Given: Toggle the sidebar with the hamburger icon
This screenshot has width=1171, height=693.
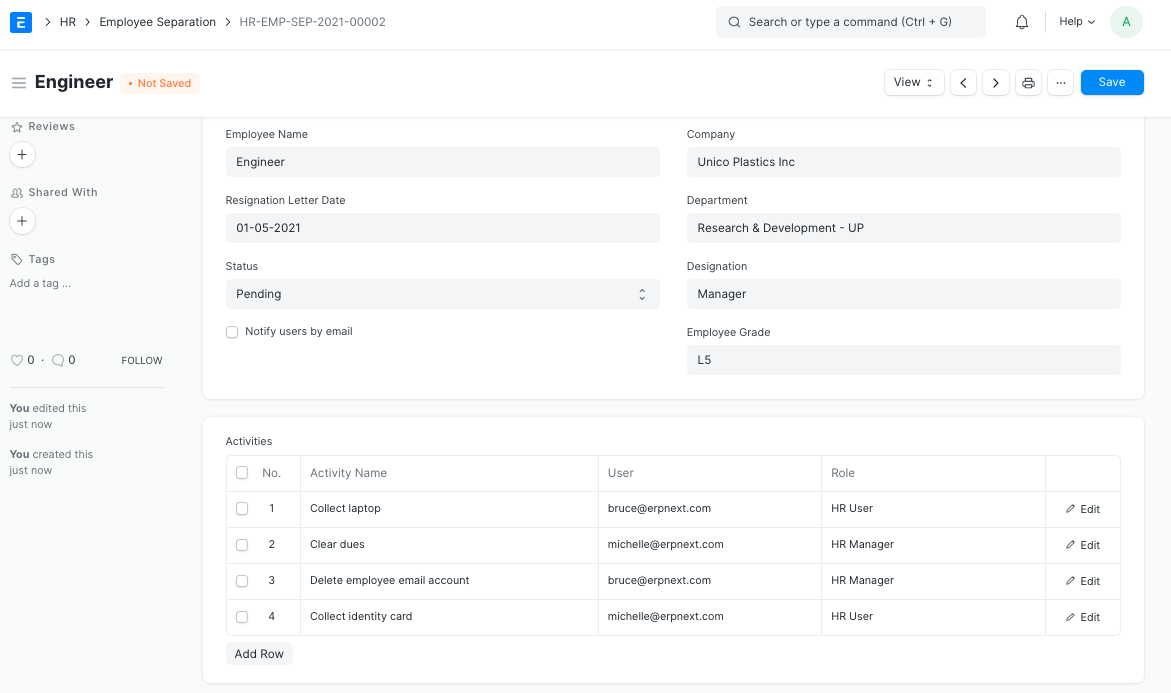Looking at the screenshot, I should tap(18, 82).
